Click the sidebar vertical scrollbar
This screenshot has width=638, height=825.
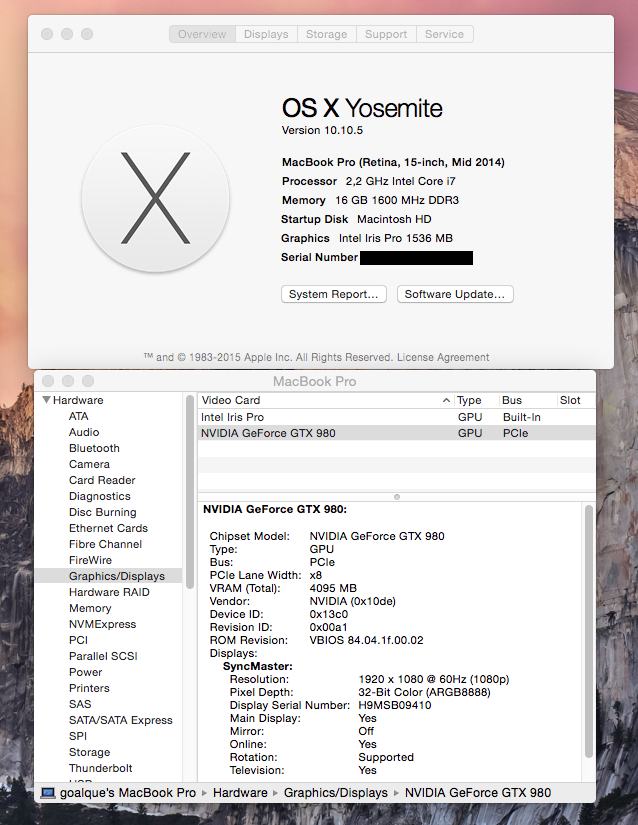tap(190, 492)
